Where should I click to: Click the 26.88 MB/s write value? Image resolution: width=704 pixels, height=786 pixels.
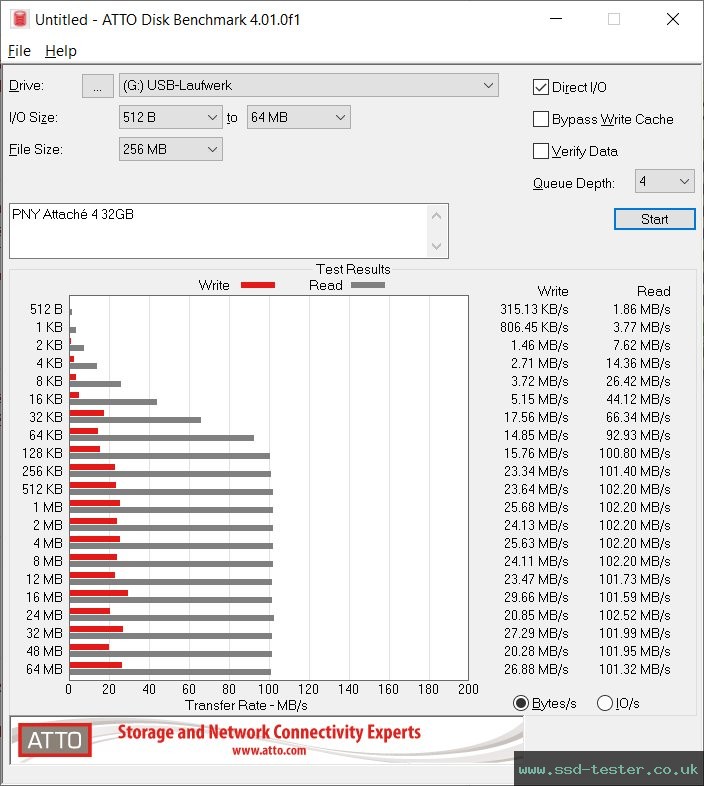pyautogui.click(x=536, y=669)
